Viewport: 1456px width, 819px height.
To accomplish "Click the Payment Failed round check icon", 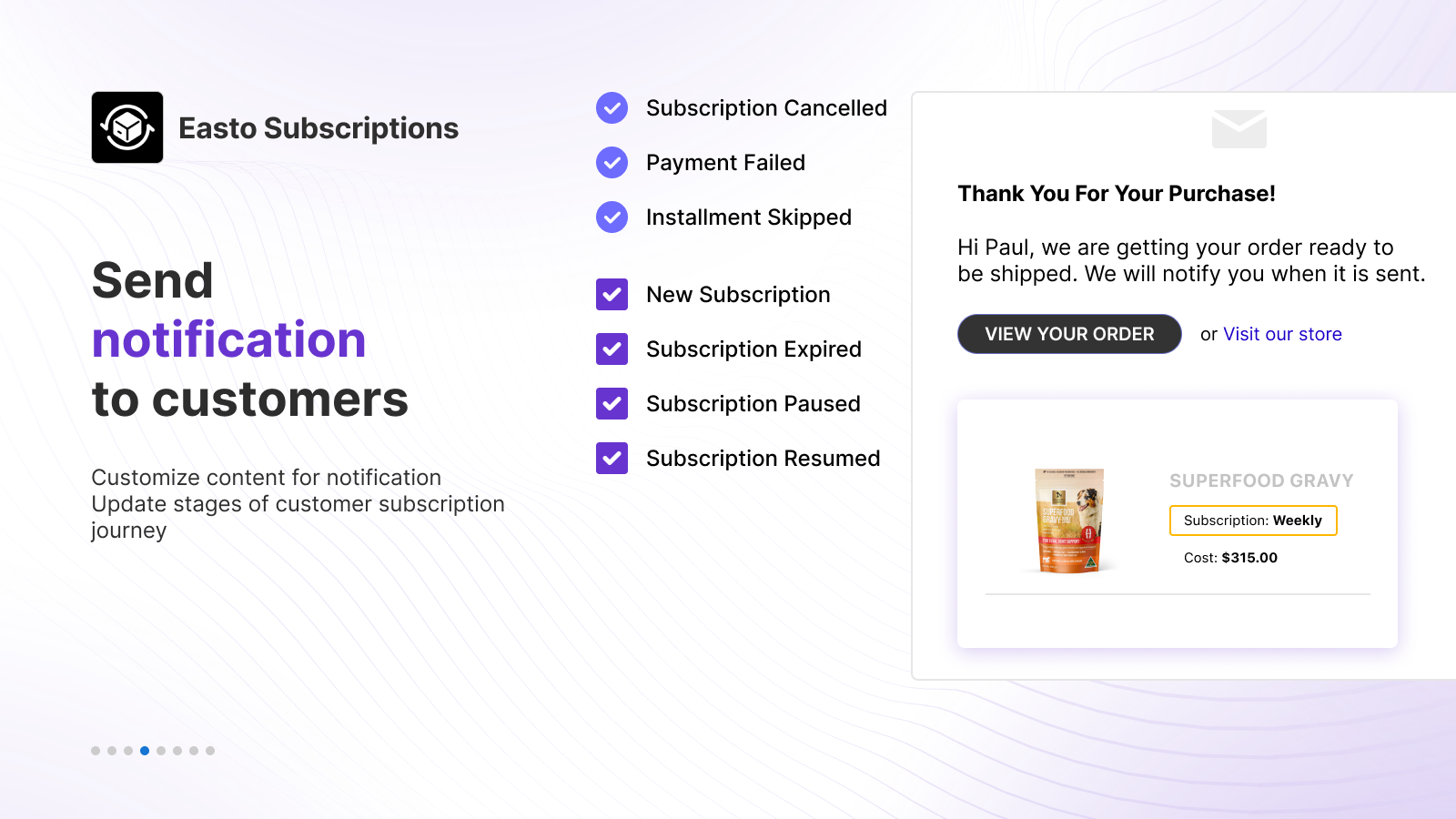I will point(612,163).
